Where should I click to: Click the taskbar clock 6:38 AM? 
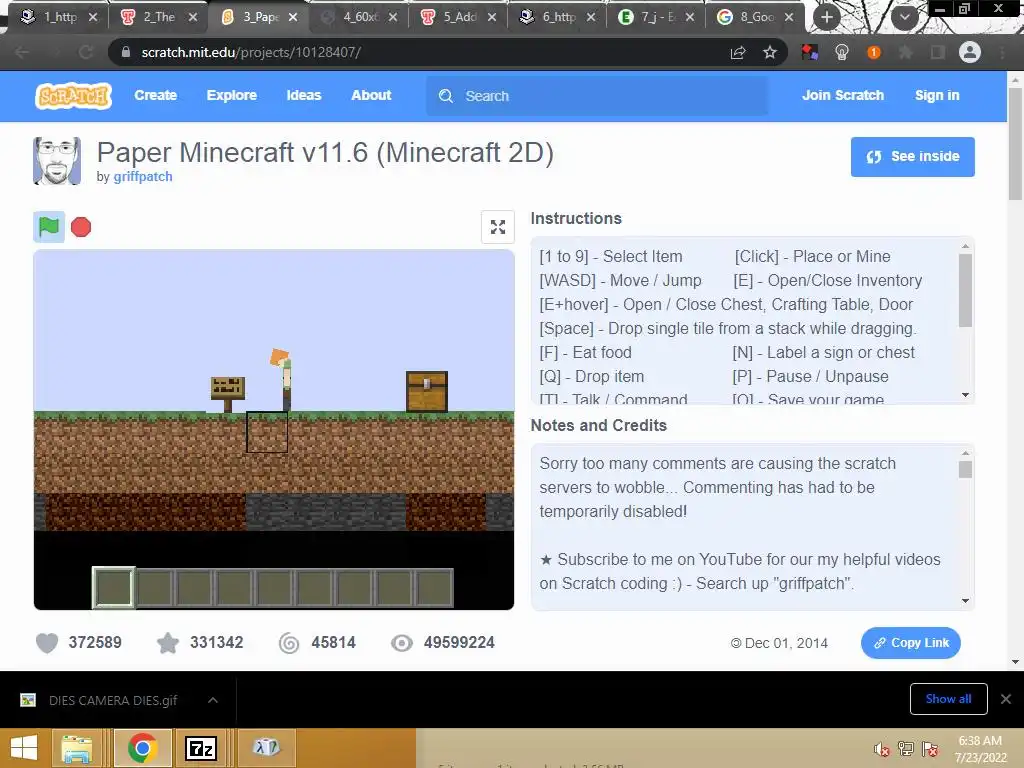pyautogui.click(x=980, y=741)
